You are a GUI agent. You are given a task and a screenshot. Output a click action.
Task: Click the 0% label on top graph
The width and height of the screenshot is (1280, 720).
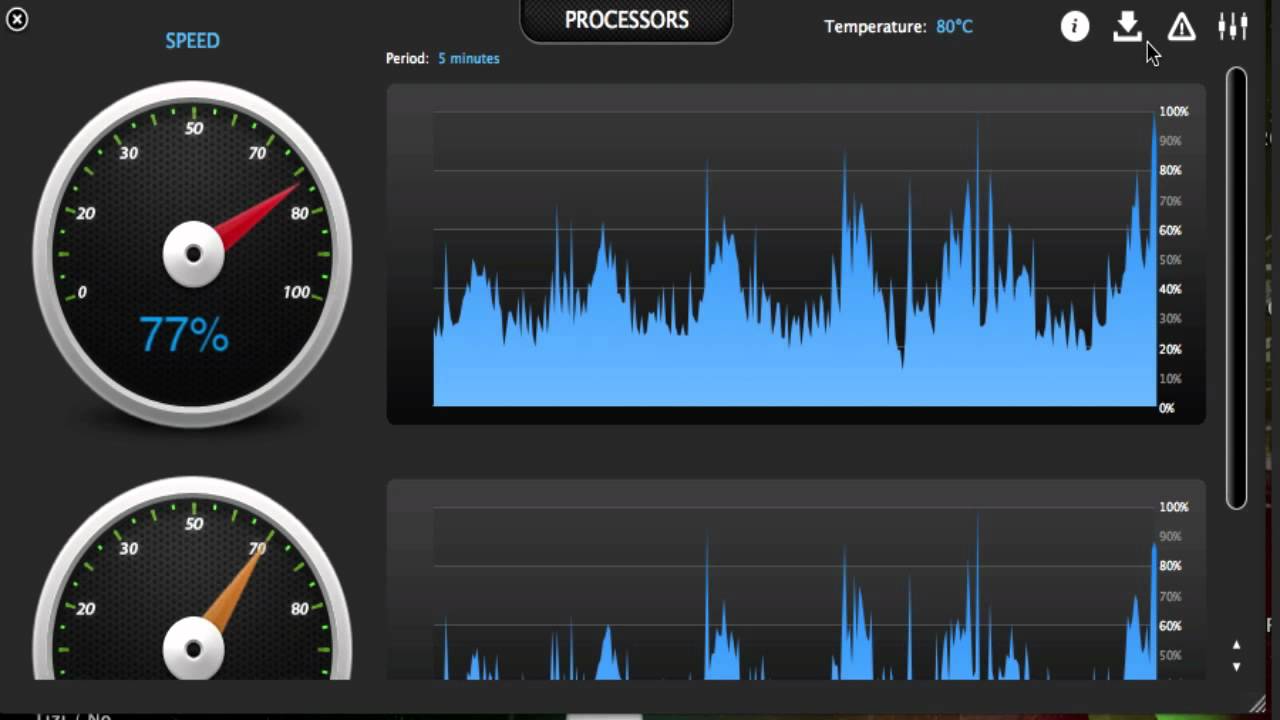[x=1166, y=408]
